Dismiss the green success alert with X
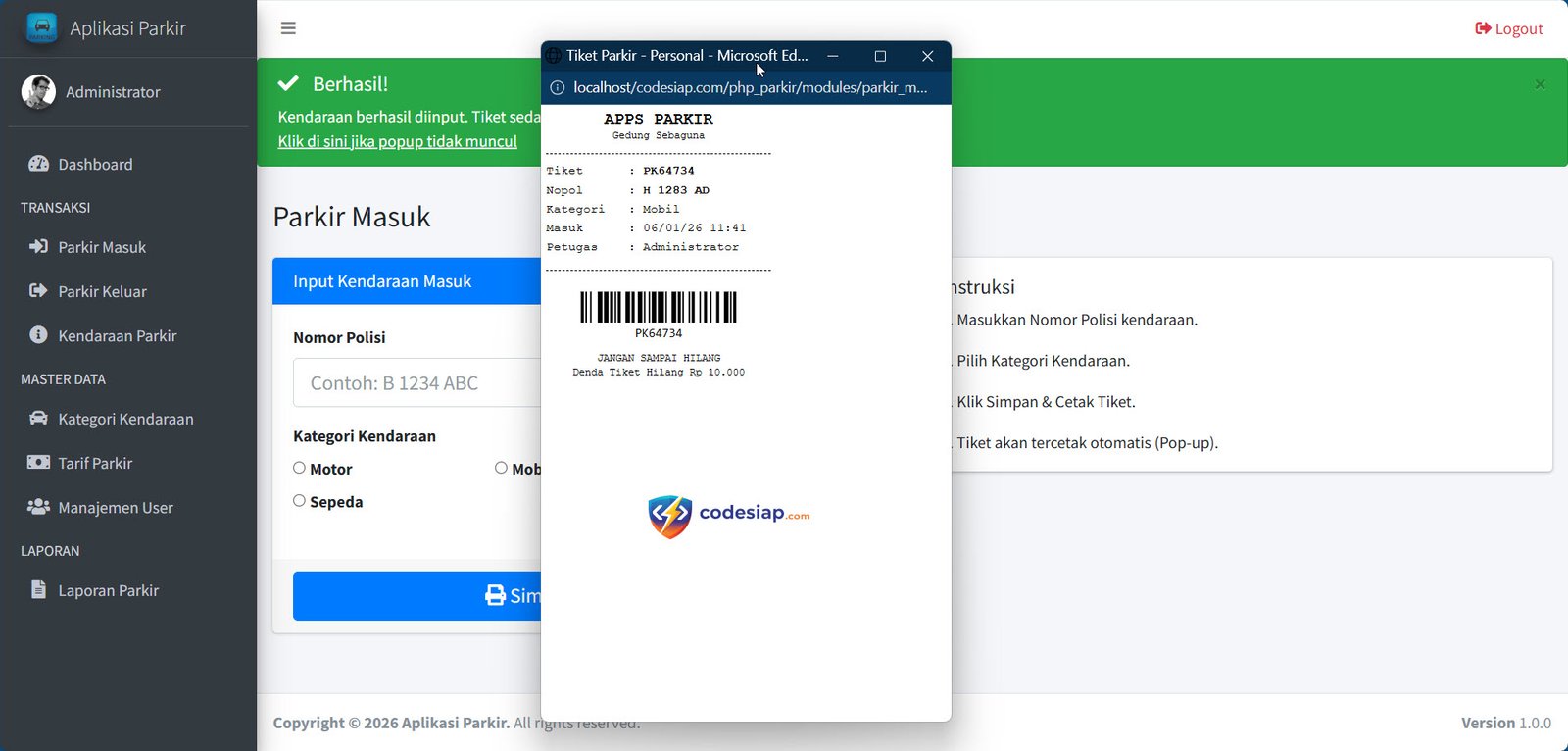This screenshot has height=751, width=1568. pos(1540,84)
